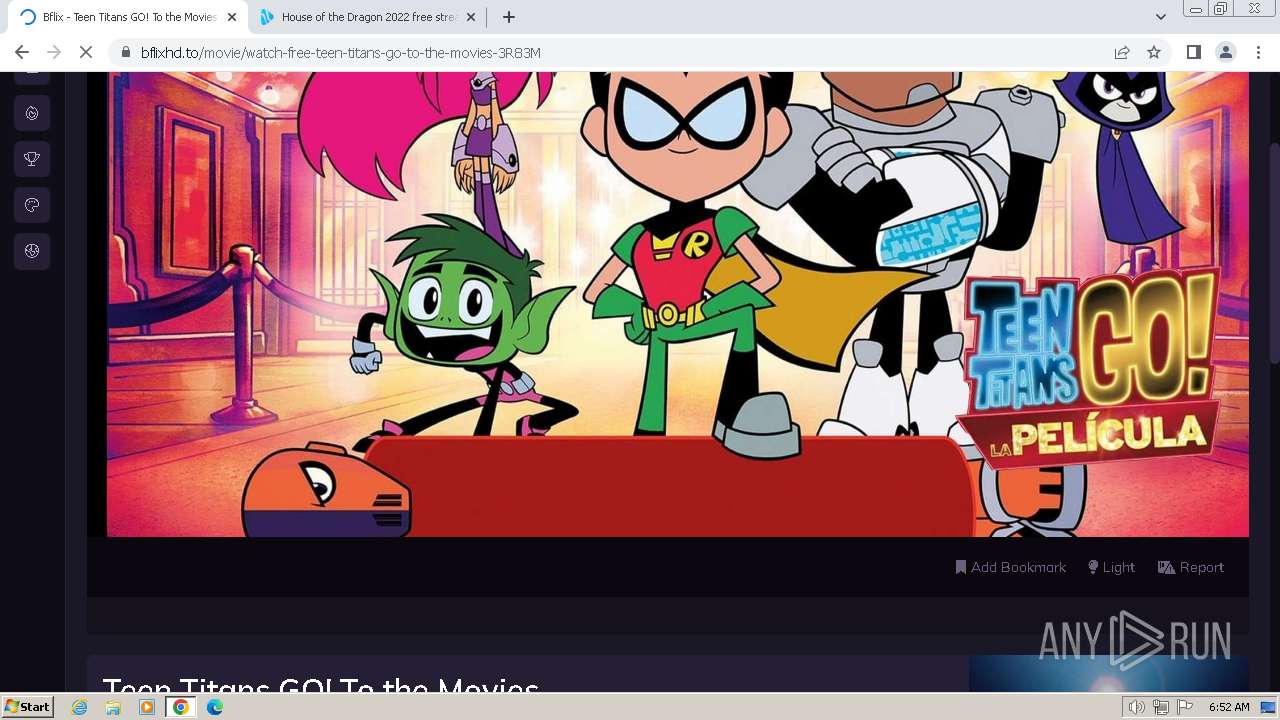Close the House of the Dragon tab
1280x720 pixels.
click(x=471, y=17)
